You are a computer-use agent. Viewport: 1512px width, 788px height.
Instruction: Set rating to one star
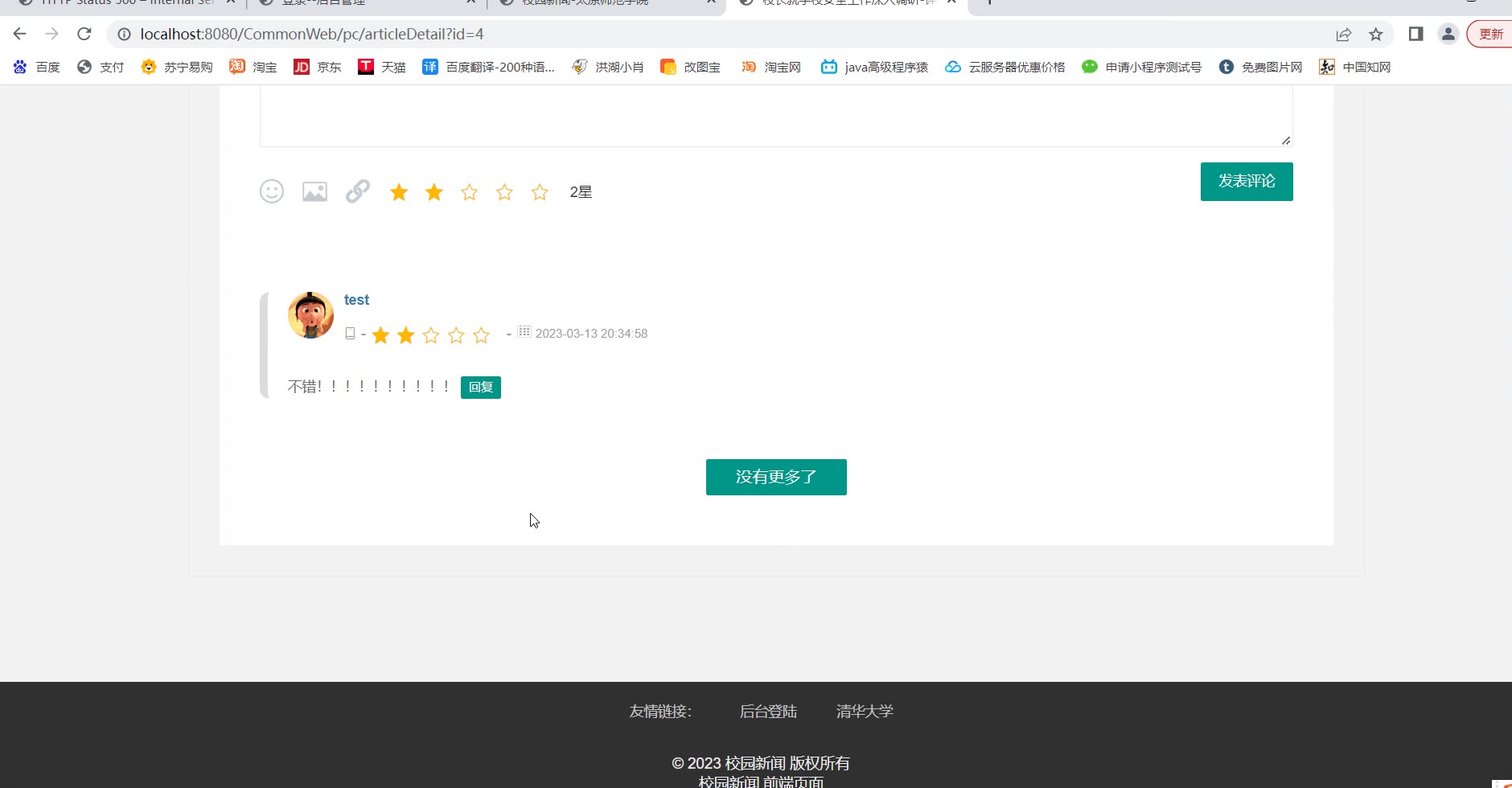coord(399,192)
